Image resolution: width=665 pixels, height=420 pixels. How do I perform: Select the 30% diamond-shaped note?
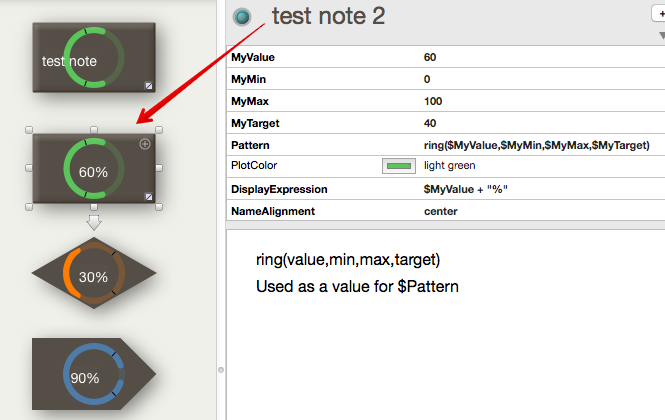(x=94, y=273)
